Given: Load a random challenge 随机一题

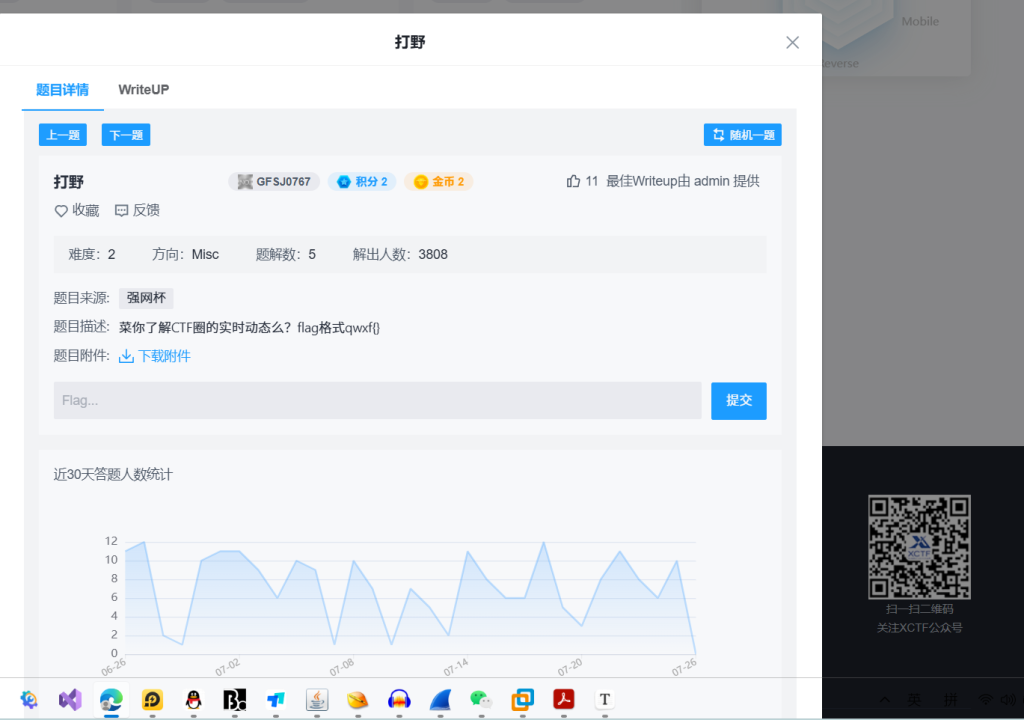Looking at the screenshot, I should tap(742, 135).
